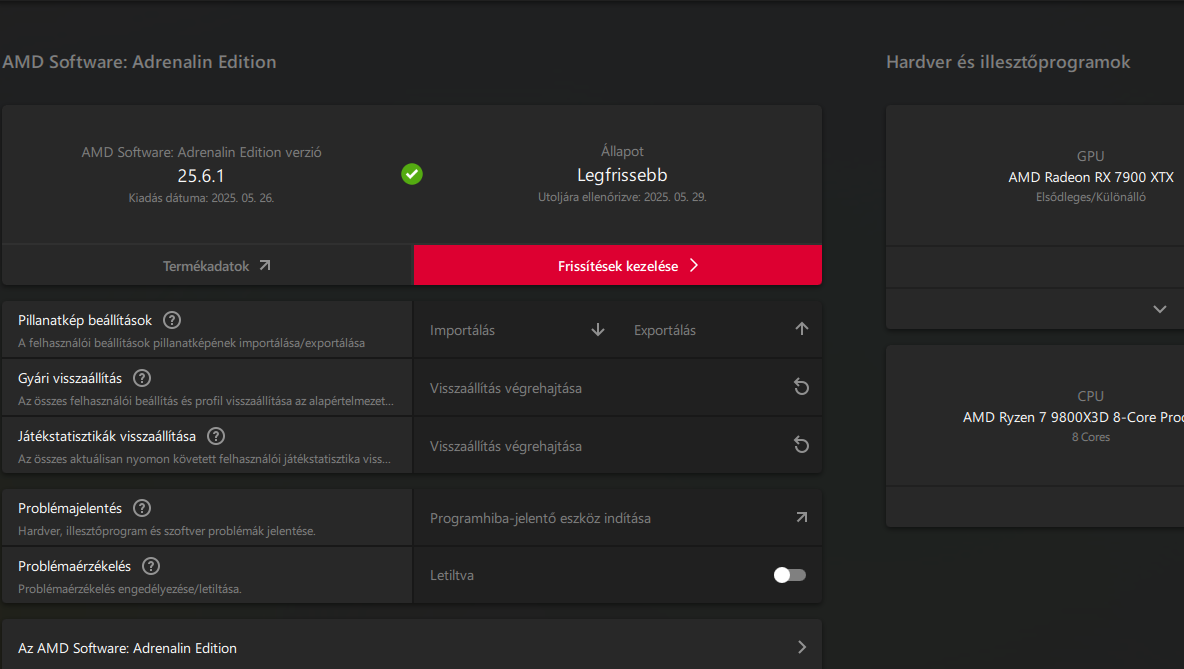
Task: Click Utoljára ellenőrizve: 2025. 05. 29. text
Action: pos(622,197)
